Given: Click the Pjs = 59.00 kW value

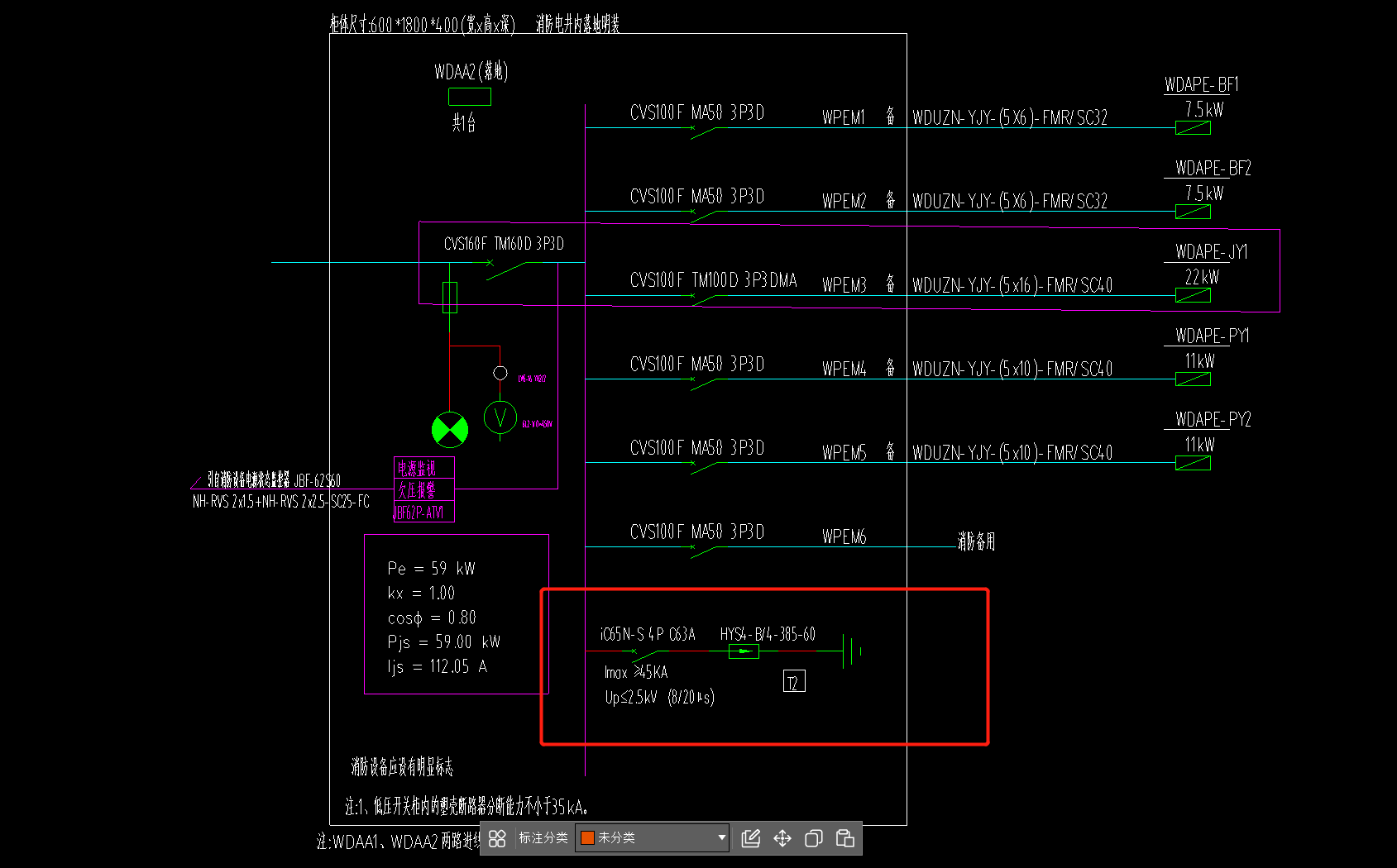Looking at the screenshot, I should [443, 641].
